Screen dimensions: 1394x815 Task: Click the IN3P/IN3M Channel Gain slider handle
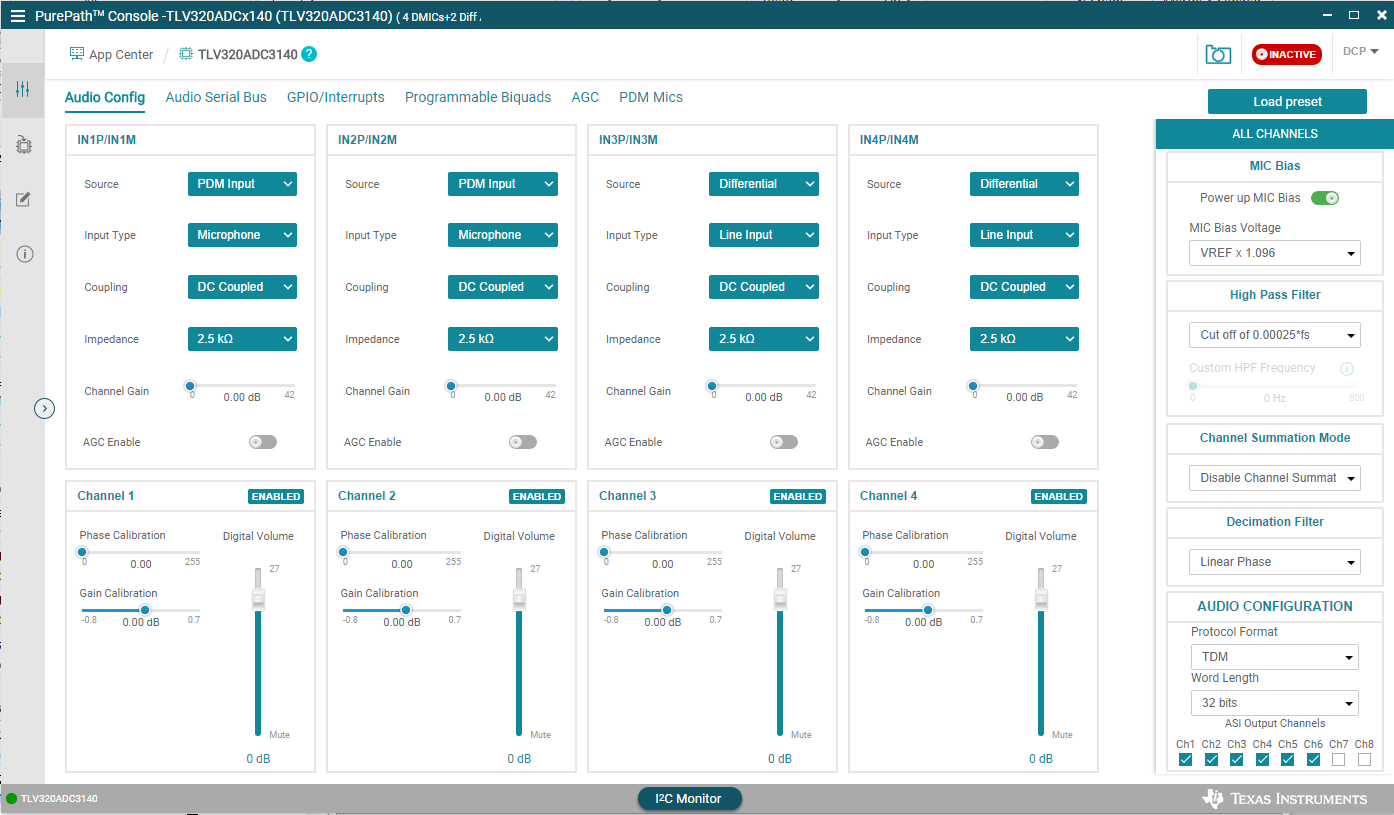[x=712, y=386]
